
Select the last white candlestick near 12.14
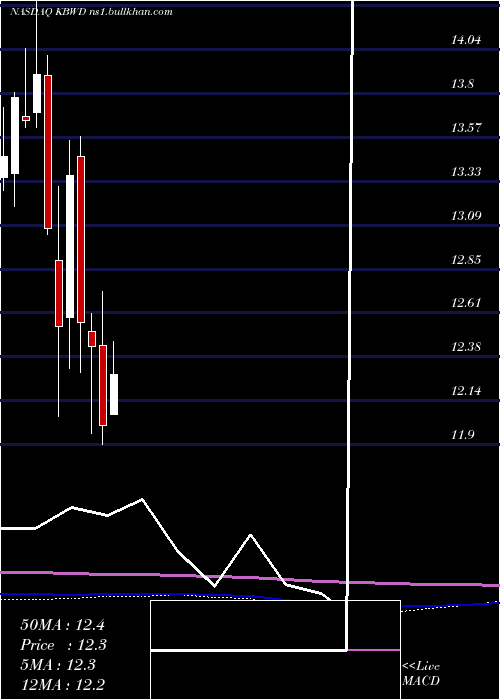coord(114,395)
